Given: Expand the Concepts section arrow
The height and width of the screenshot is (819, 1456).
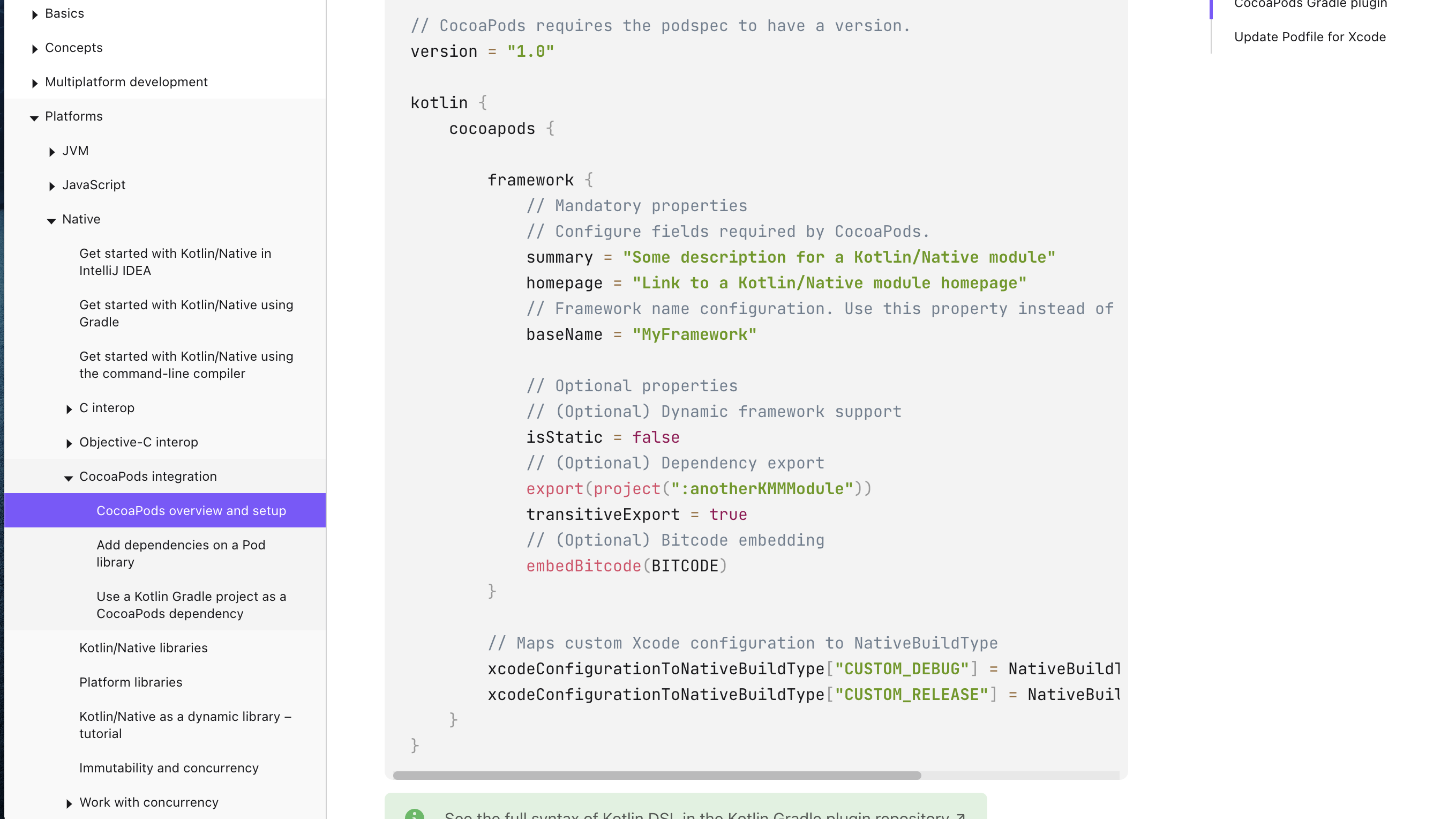Looking at the screenshot, I should point(34,49).
